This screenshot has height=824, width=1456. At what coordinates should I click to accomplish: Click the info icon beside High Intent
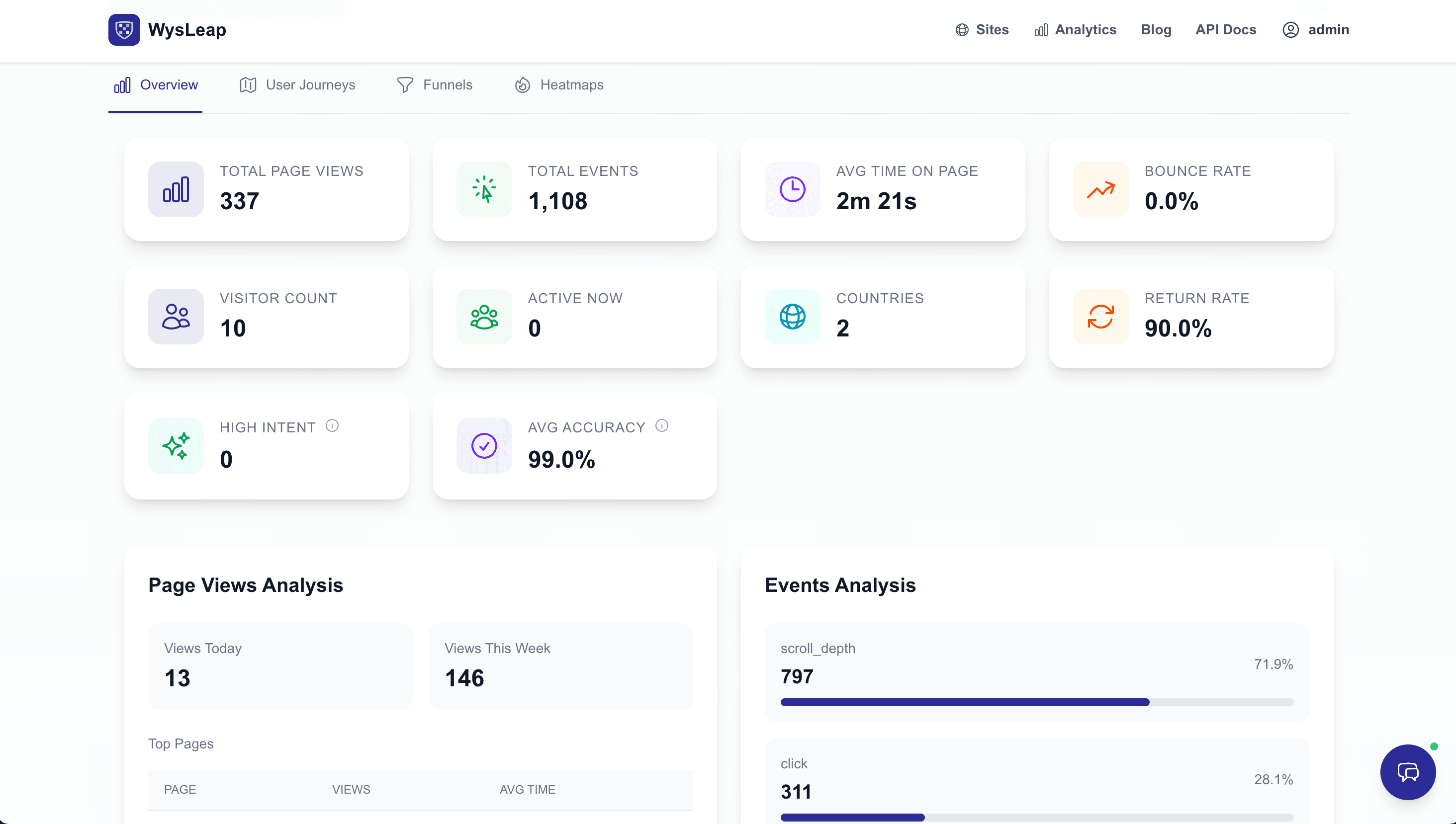pyautogui.click(x=333, y=425)
